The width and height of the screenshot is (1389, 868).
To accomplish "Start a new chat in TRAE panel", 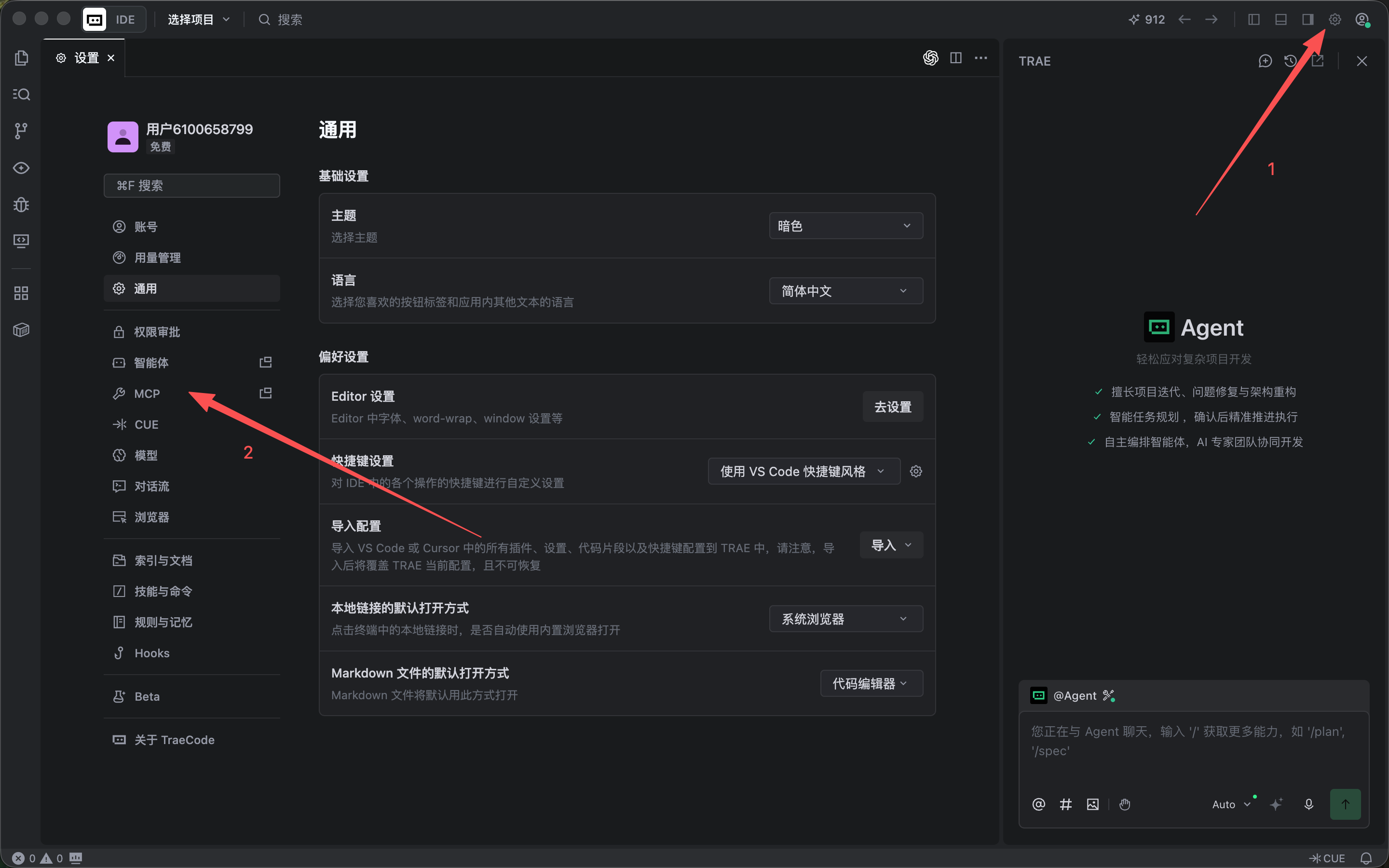I will tap(1265, 61).
